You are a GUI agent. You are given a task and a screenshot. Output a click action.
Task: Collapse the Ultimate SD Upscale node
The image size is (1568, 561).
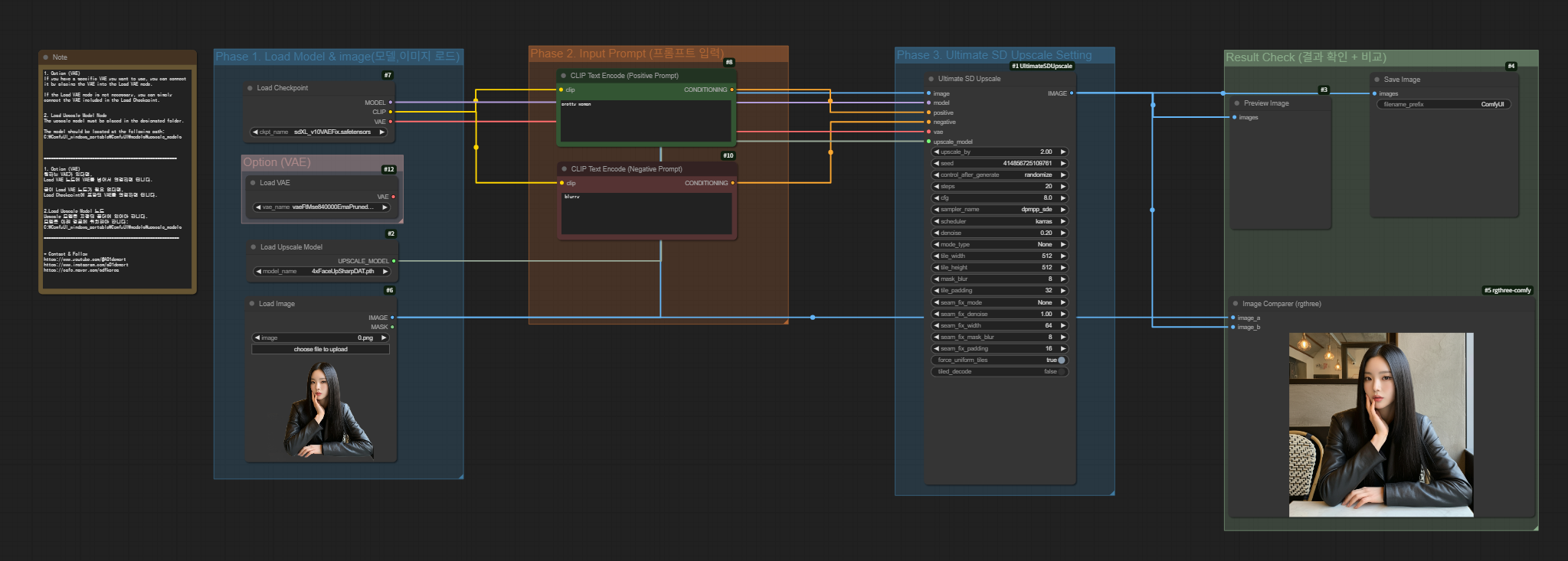pyautogui.click(x=931, y=79)
